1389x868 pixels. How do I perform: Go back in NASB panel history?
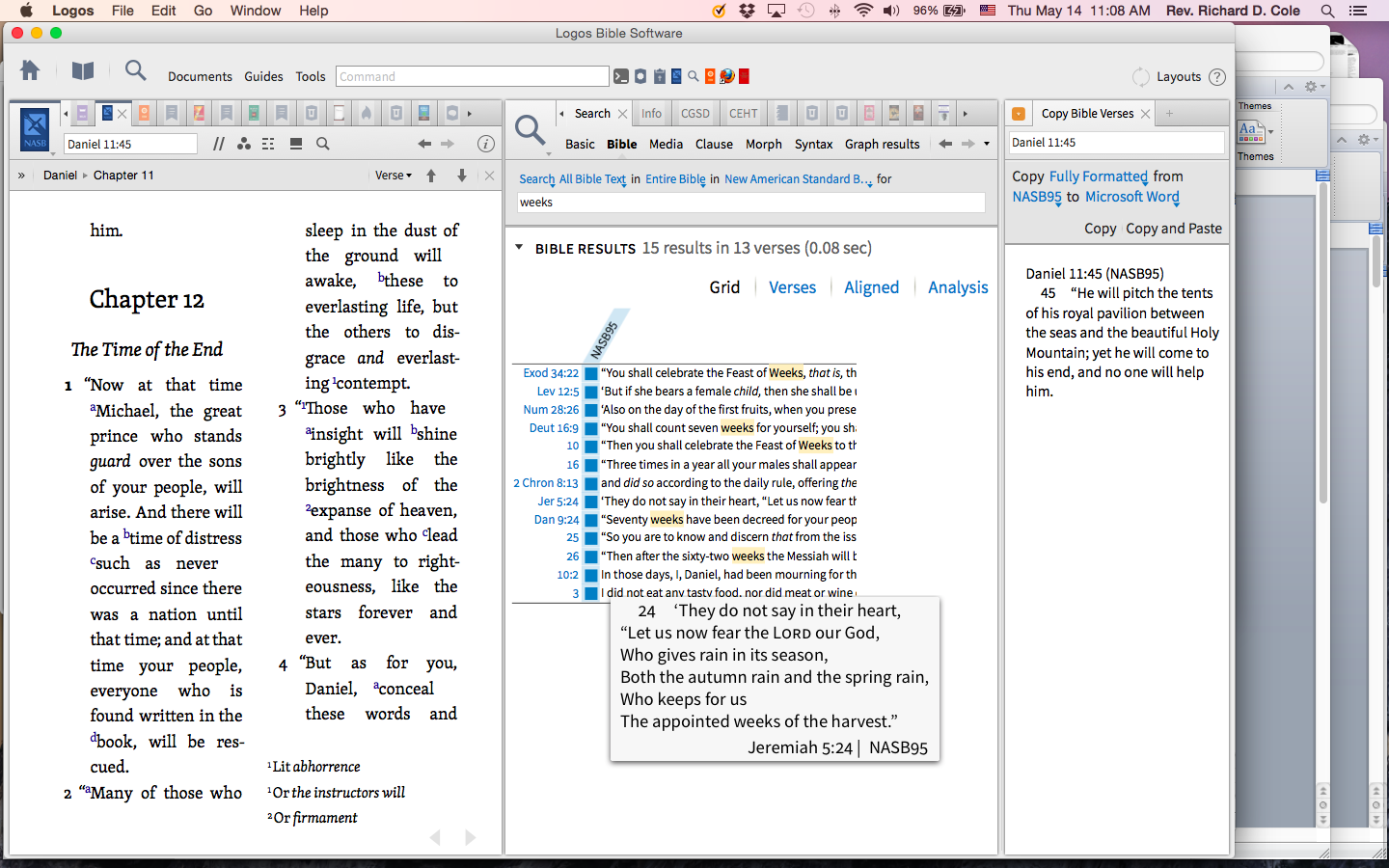tap(424, 144)
